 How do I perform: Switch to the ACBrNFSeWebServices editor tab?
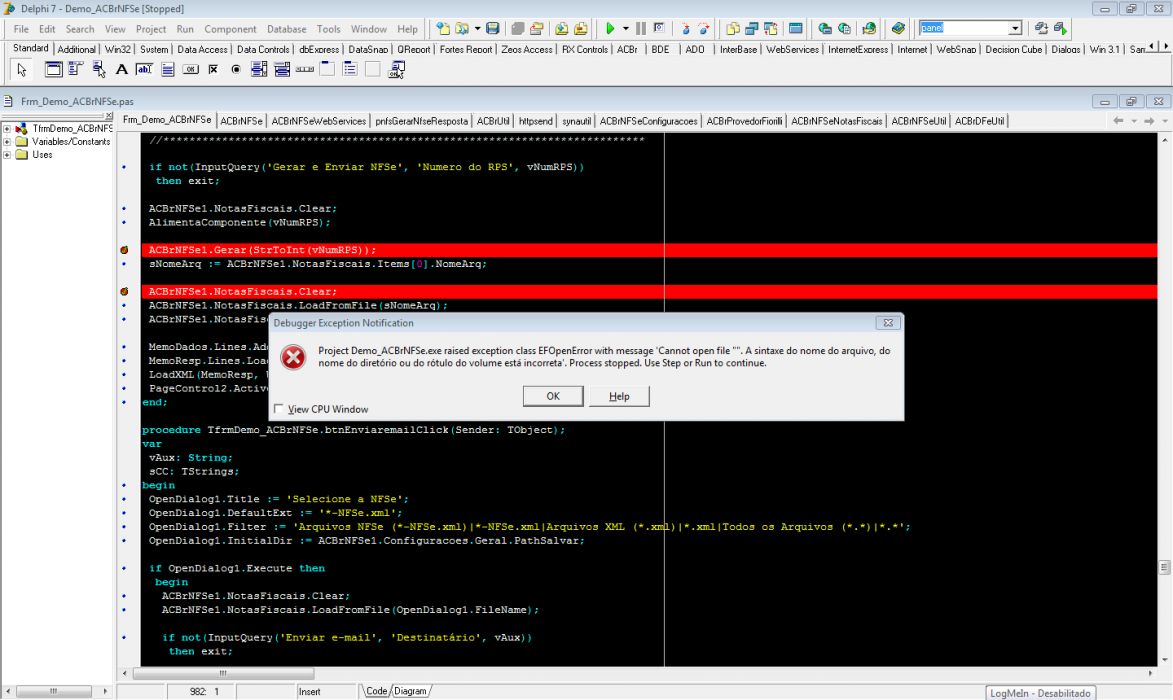pos(319,120)
